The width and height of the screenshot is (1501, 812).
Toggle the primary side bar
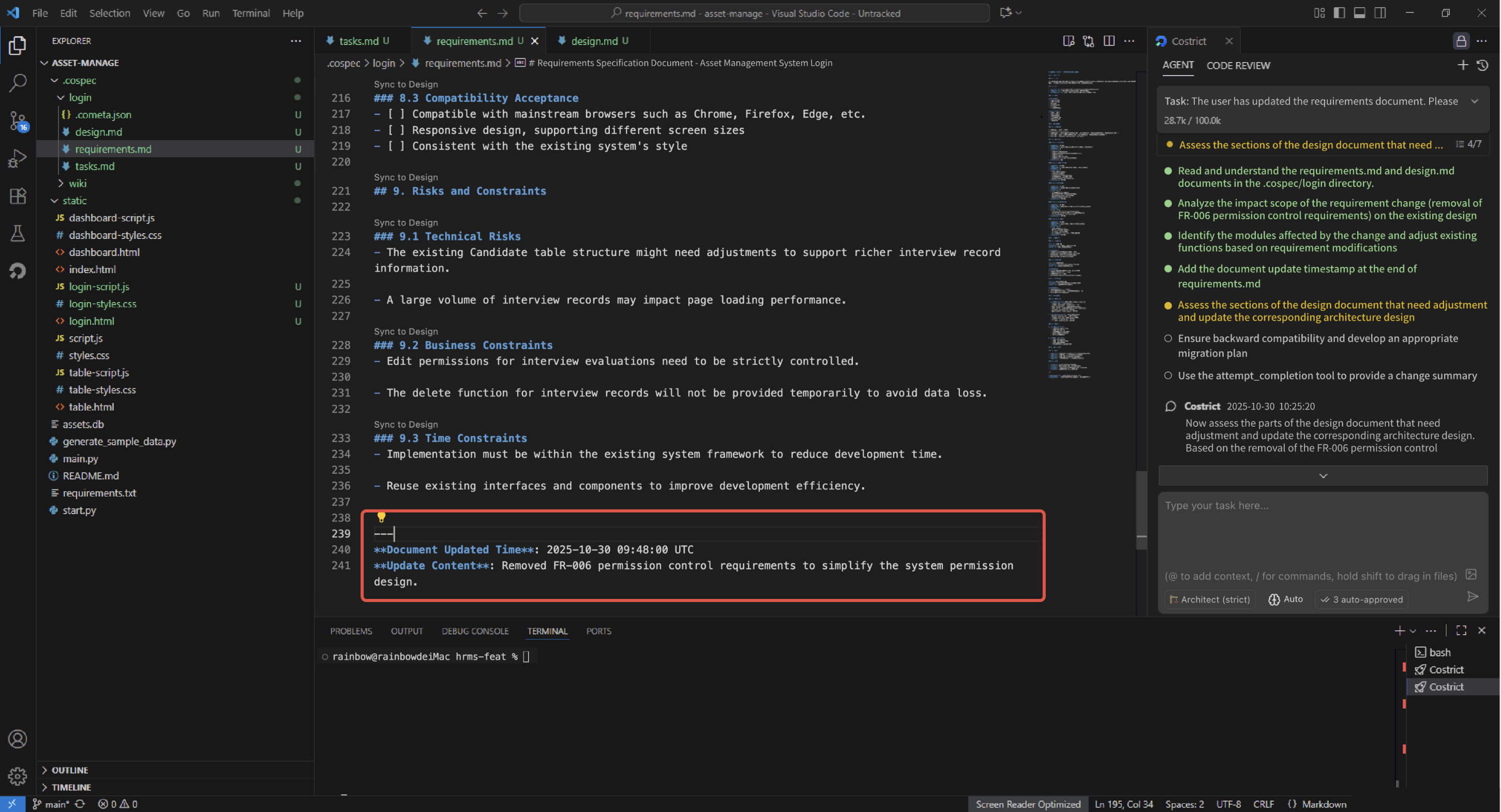click(x=1339, y=12)
